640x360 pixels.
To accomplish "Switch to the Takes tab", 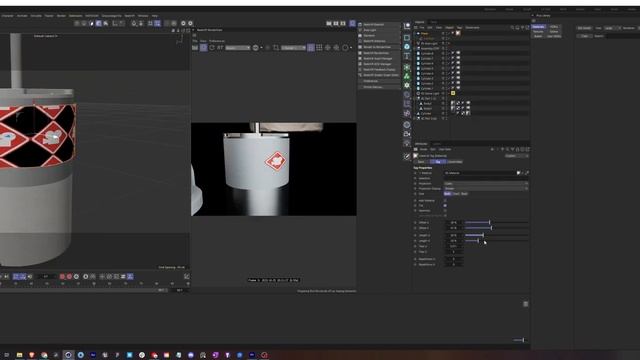I will click(x=433, y=22).
